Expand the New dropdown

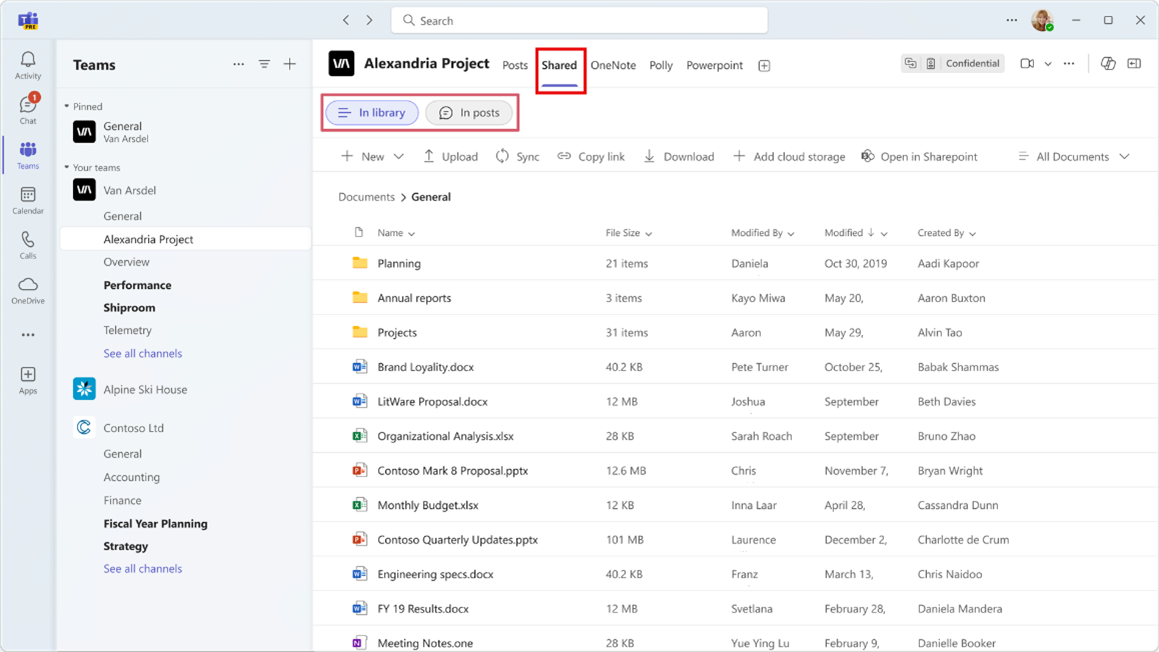click(x=398, y=157)
